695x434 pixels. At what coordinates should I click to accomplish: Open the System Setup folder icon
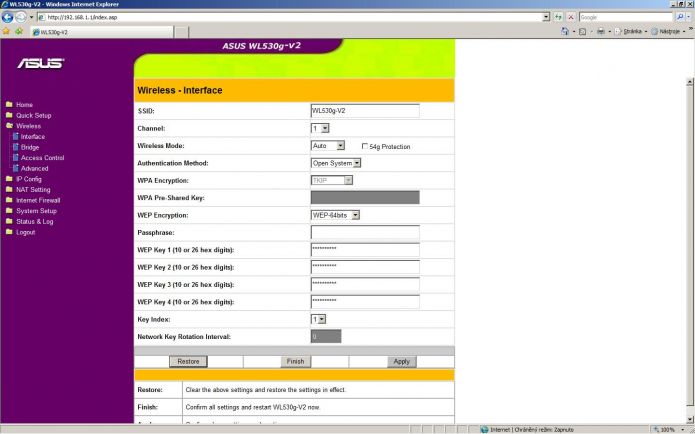pos(9,211)
